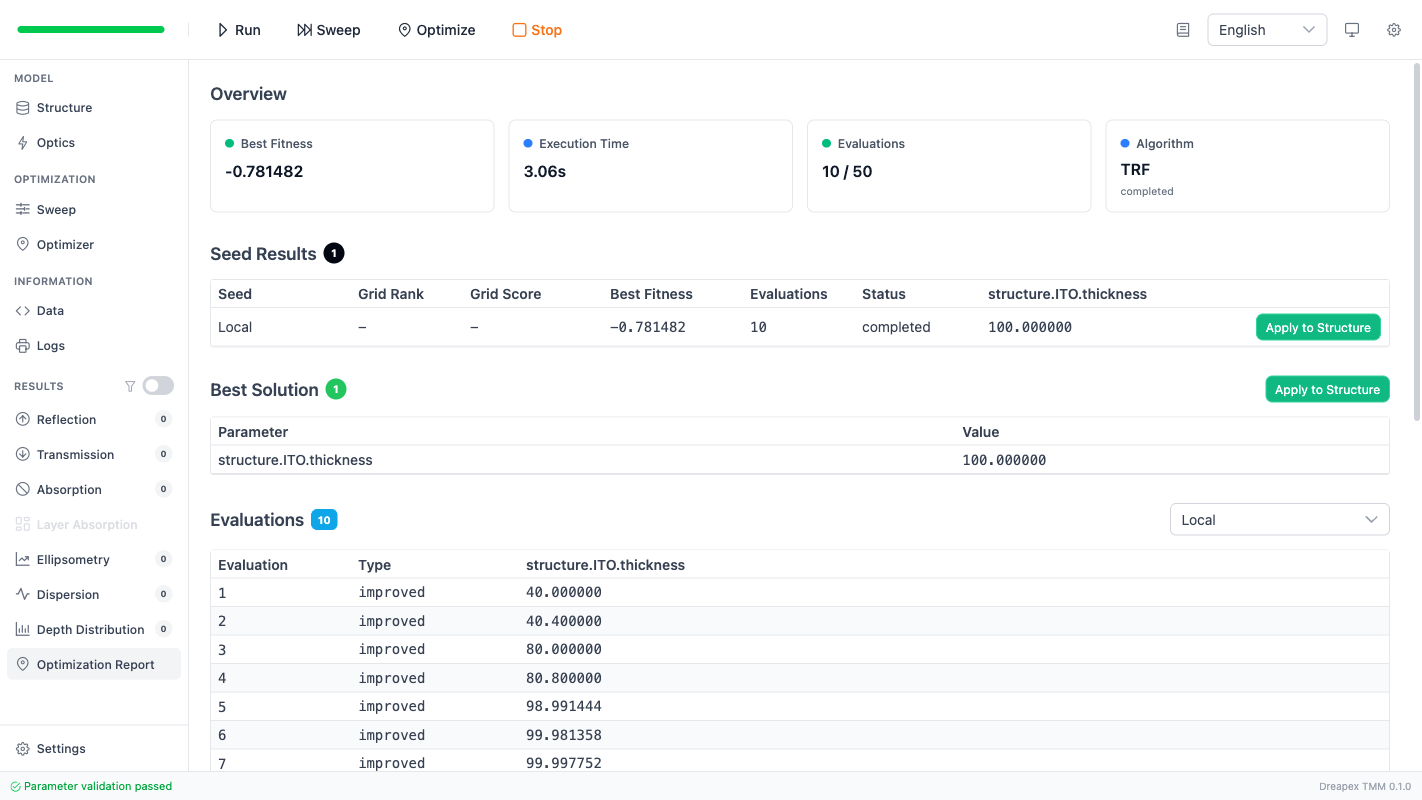Go to the Optimizer page
This screenshot has width=1422, height=800.
click(65, 245)
